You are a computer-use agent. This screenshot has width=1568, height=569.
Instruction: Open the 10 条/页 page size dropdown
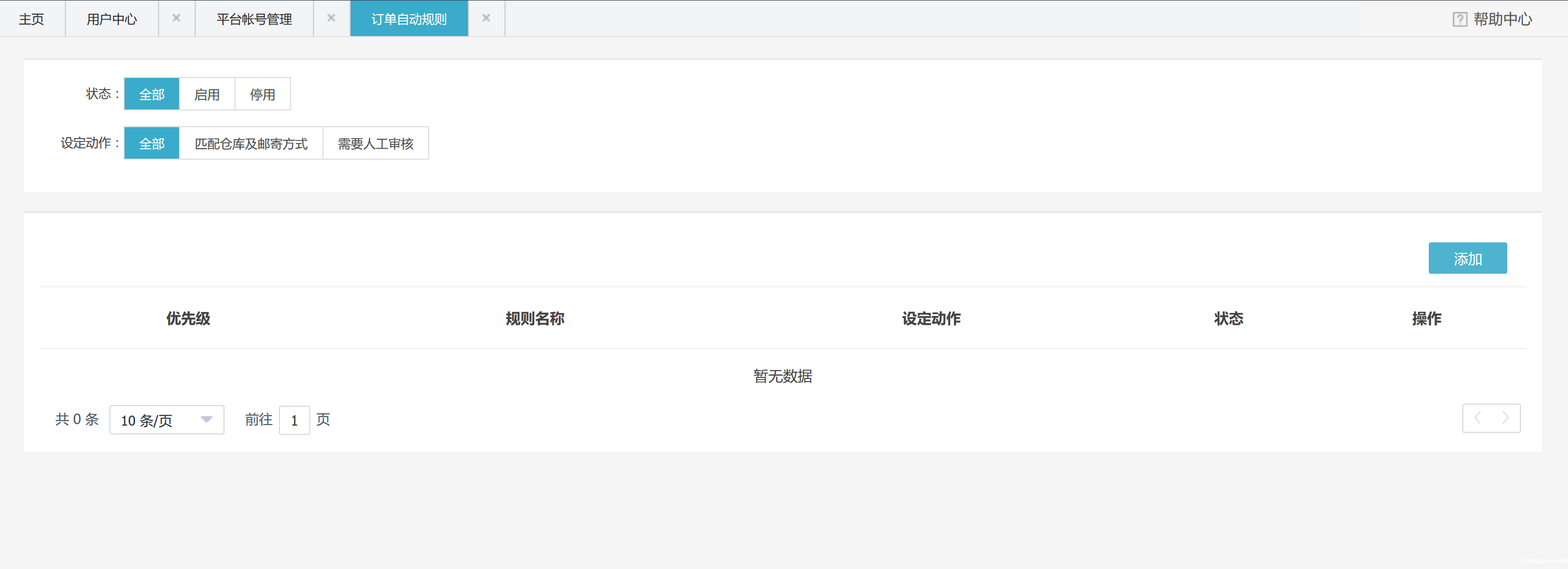166,420
